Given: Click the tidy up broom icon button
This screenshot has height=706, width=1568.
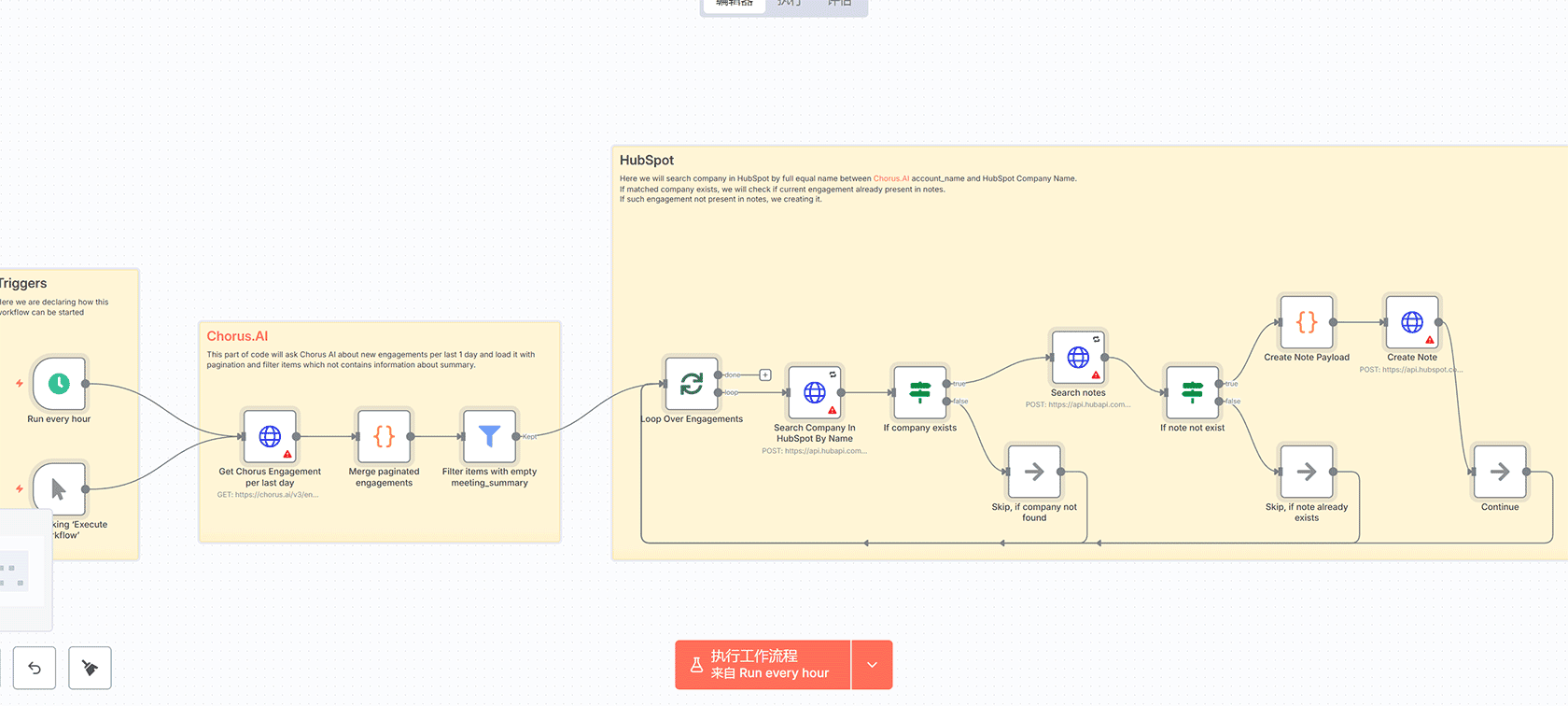Looking at the screenshot, I should (91, 668).
